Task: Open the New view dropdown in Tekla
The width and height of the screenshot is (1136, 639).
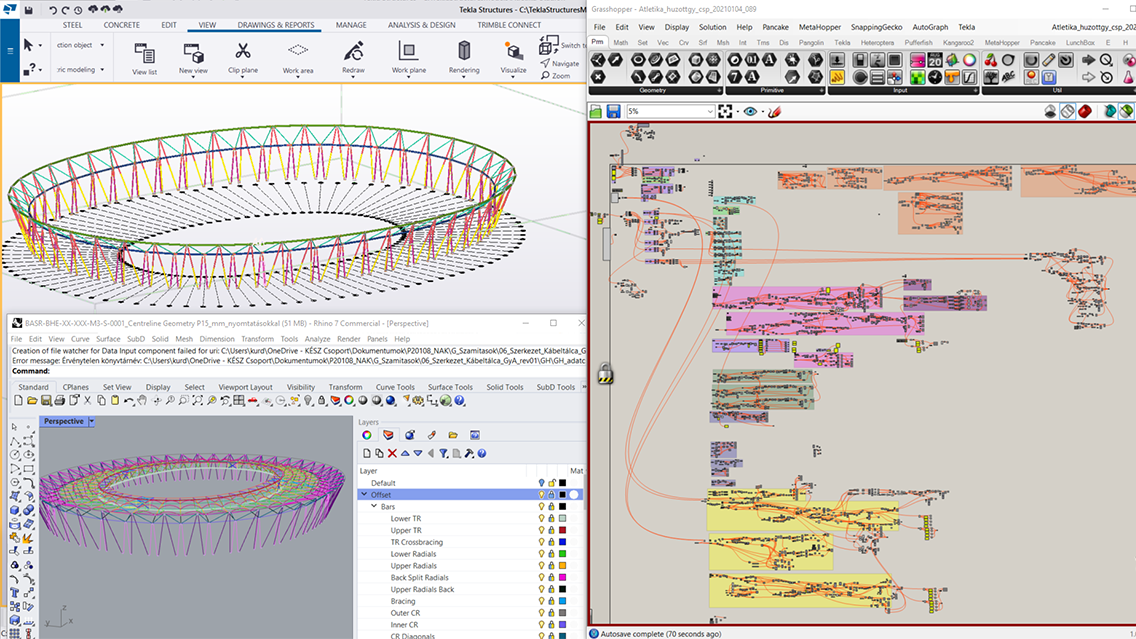Action: [x=193, y=75]
